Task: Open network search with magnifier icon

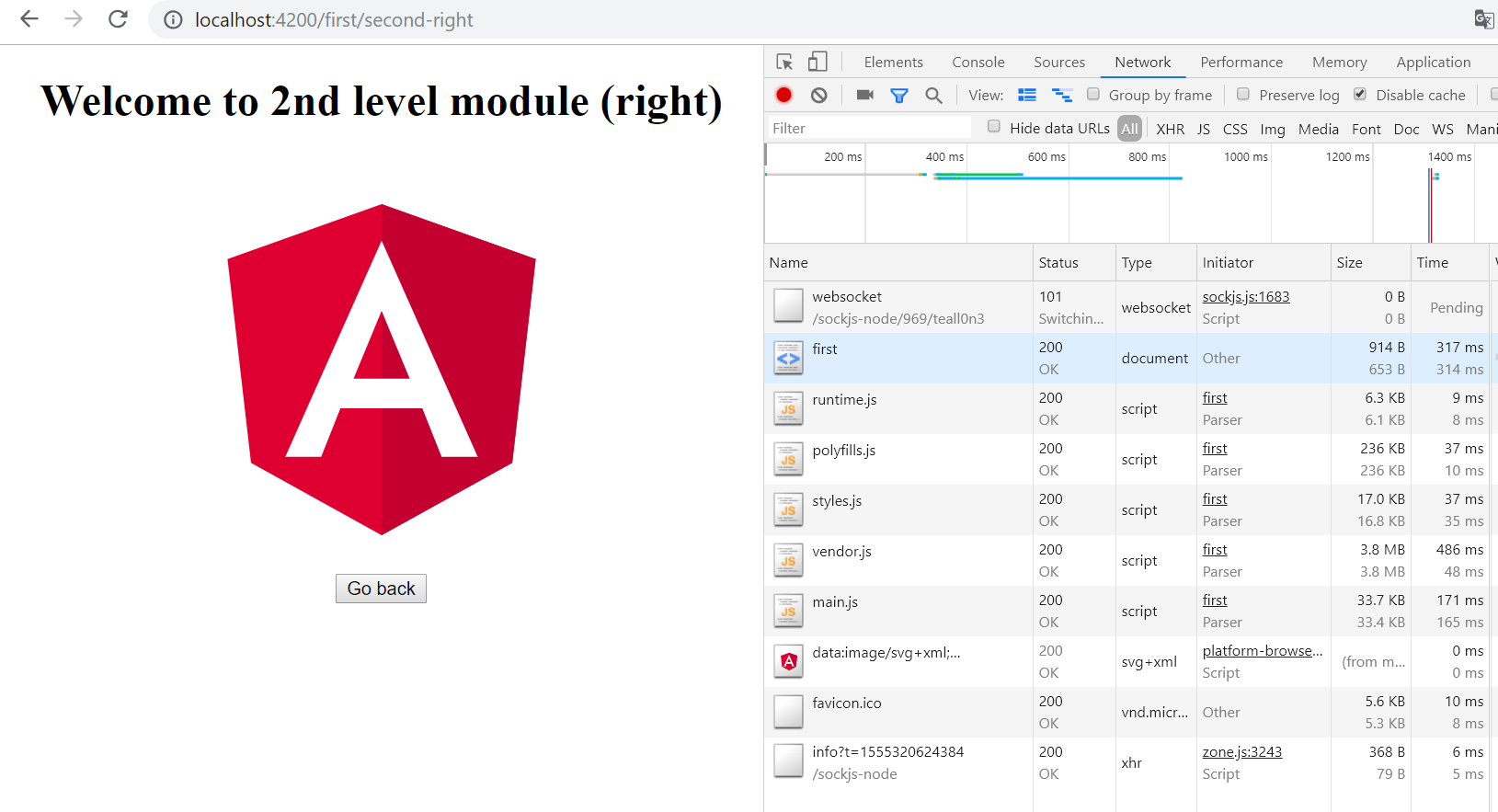Action: (933, 95)
